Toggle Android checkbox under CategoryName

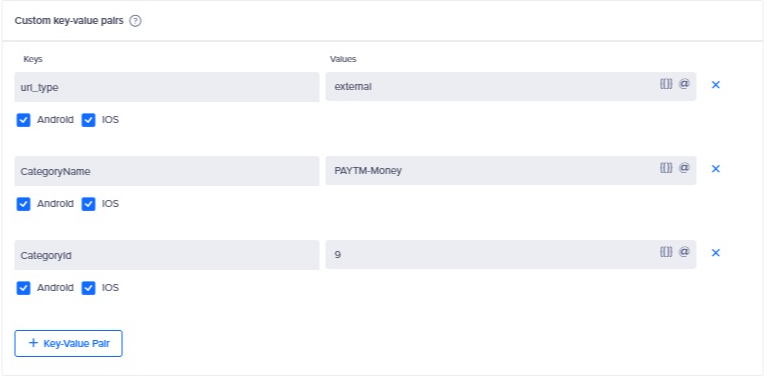click(x=24, y=204)
